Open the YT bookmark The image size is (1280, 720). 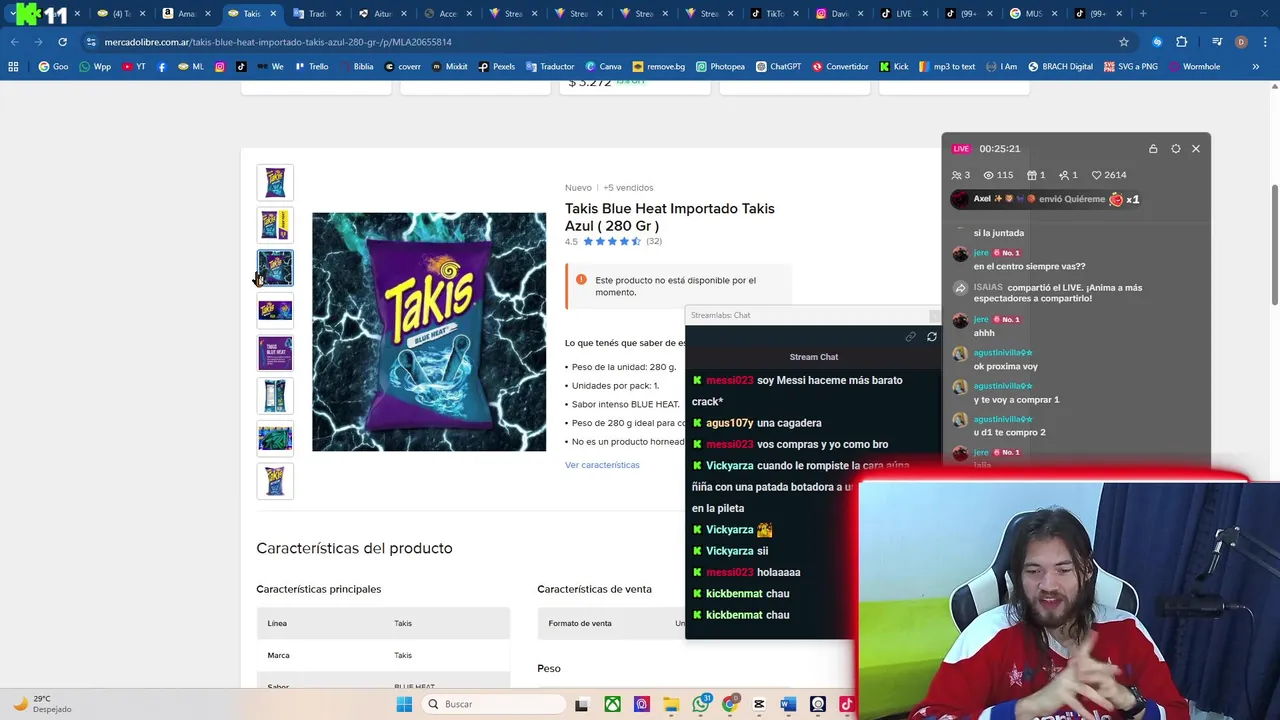(x=134, y=67)
